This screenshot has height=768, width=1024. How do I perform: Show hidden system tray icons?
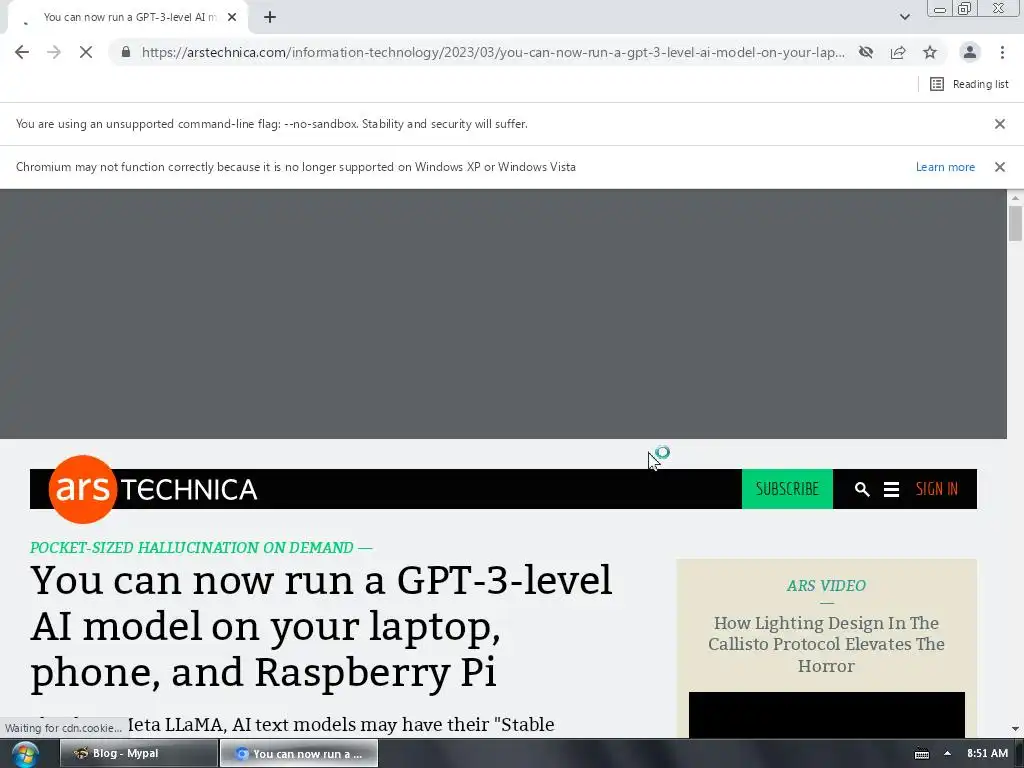[947, 754]
